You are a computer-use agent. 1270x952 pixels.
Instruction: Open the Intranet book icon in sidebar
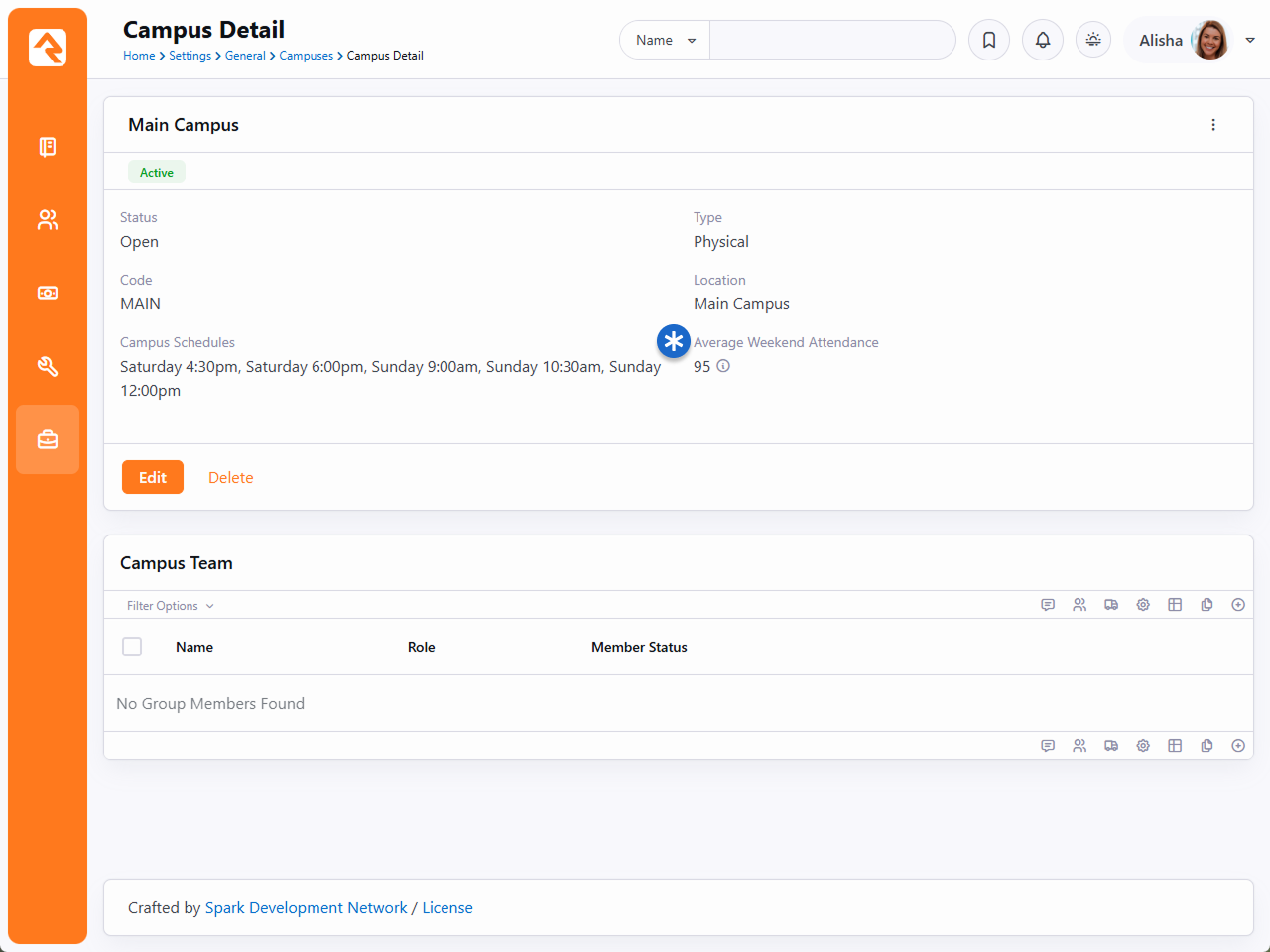(x=48, y=147)
